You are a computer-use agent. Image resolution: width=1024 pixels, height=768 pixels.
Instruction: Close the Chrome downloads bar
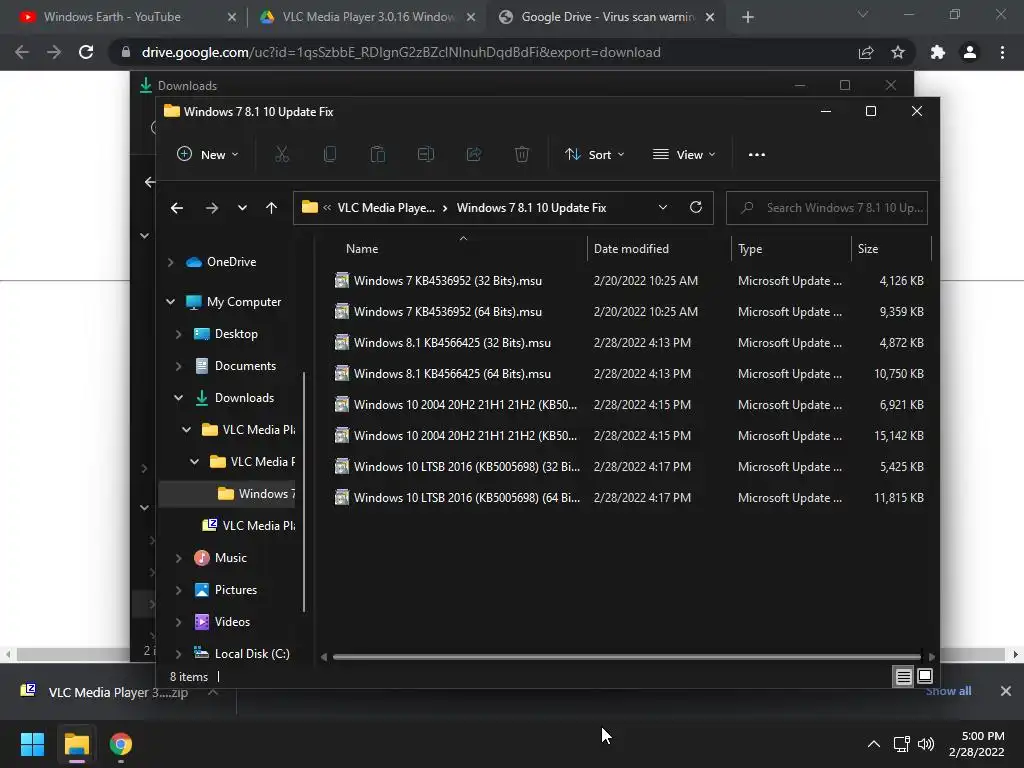click(1006, 691)
